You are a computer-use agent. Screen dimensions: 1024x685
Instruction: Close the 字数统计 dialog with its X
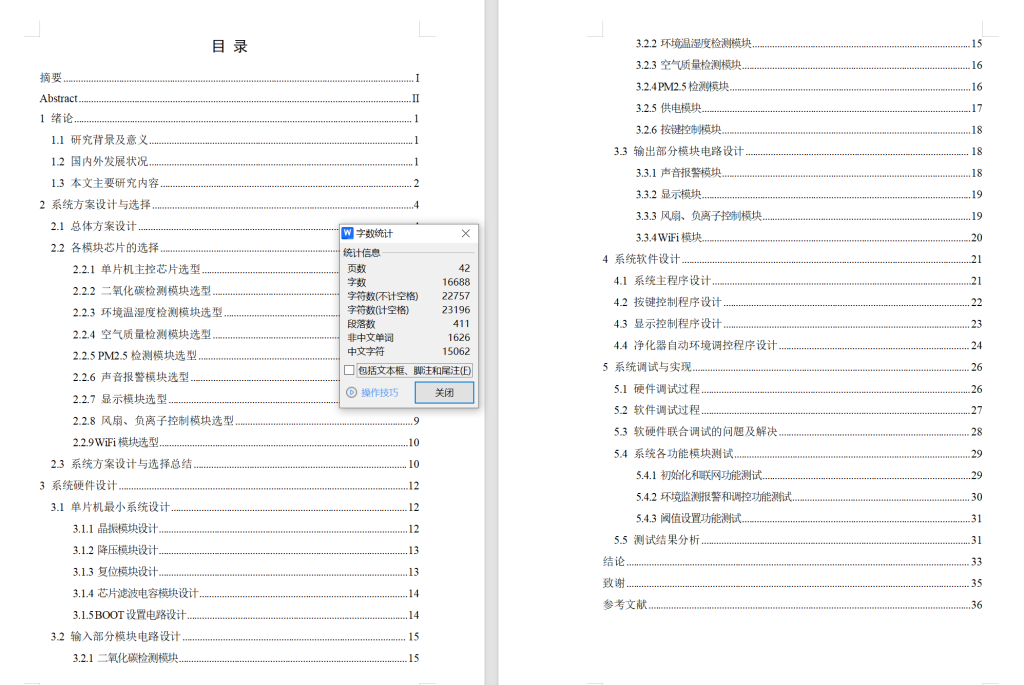pyautogui.click(x=464, y=233)
